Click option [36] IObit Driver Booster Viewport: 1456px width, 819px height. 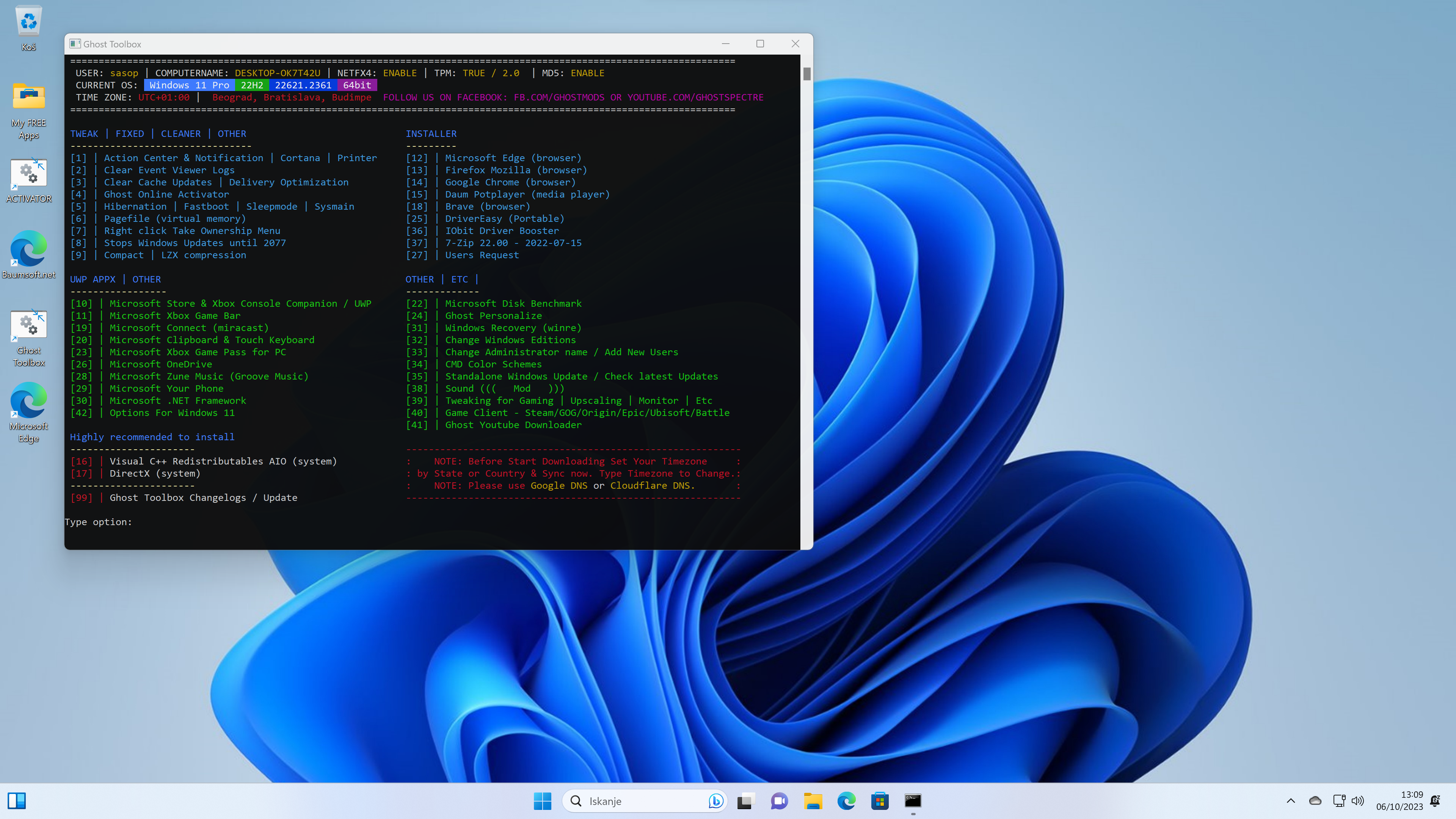(x=482, y=231)
